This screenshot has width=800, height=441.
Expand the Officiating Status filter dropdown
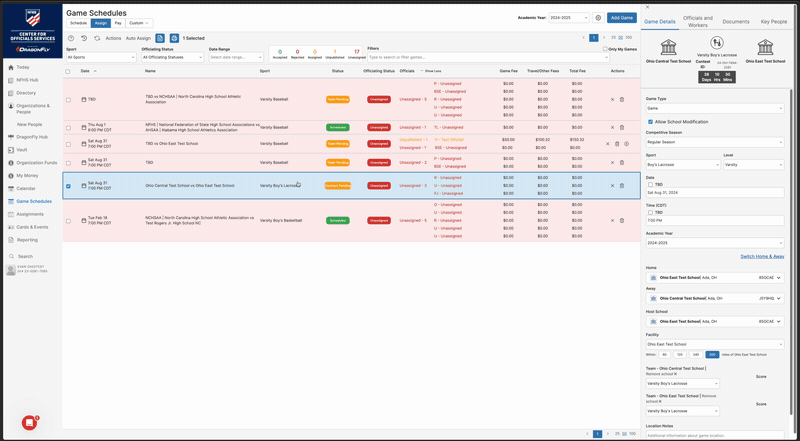click(x=172, y=58)
